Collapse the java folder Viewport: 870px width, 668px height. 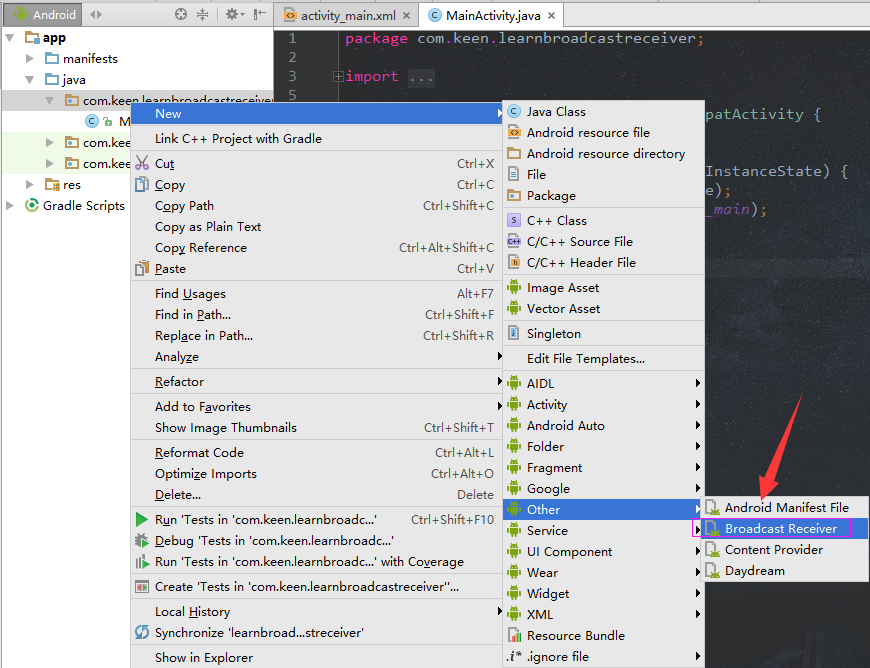tap(30, 79)
